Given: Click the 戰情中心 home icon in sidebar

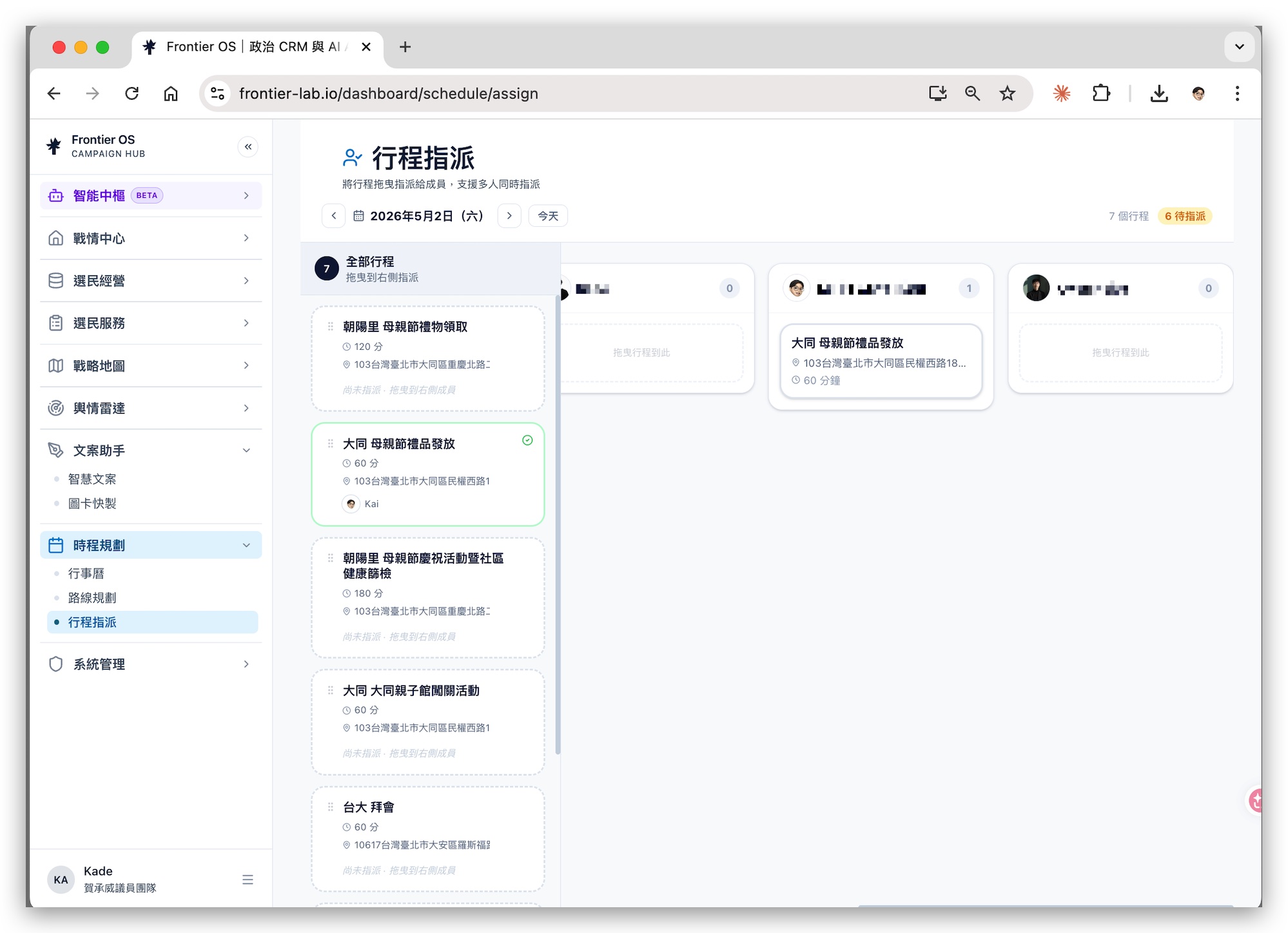Looking at the screenshot, I should (56, 238).
